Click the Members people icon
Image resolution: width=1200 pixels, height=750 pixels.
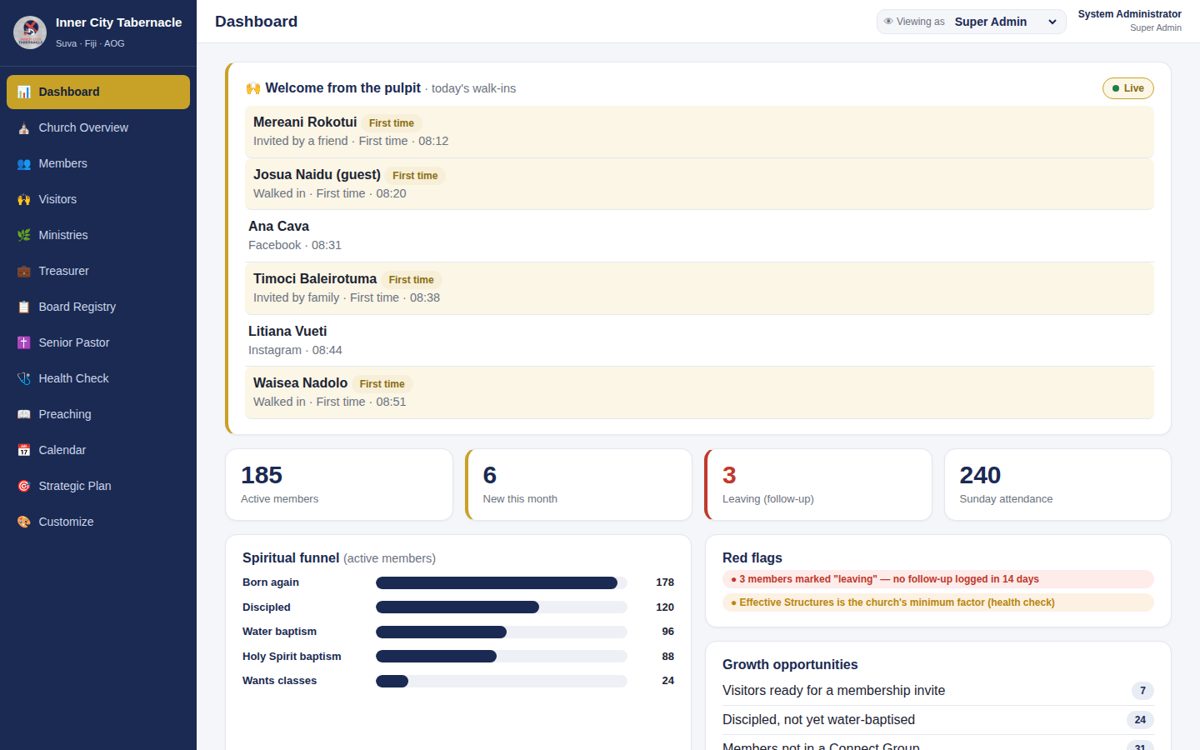tap(24, 164)
